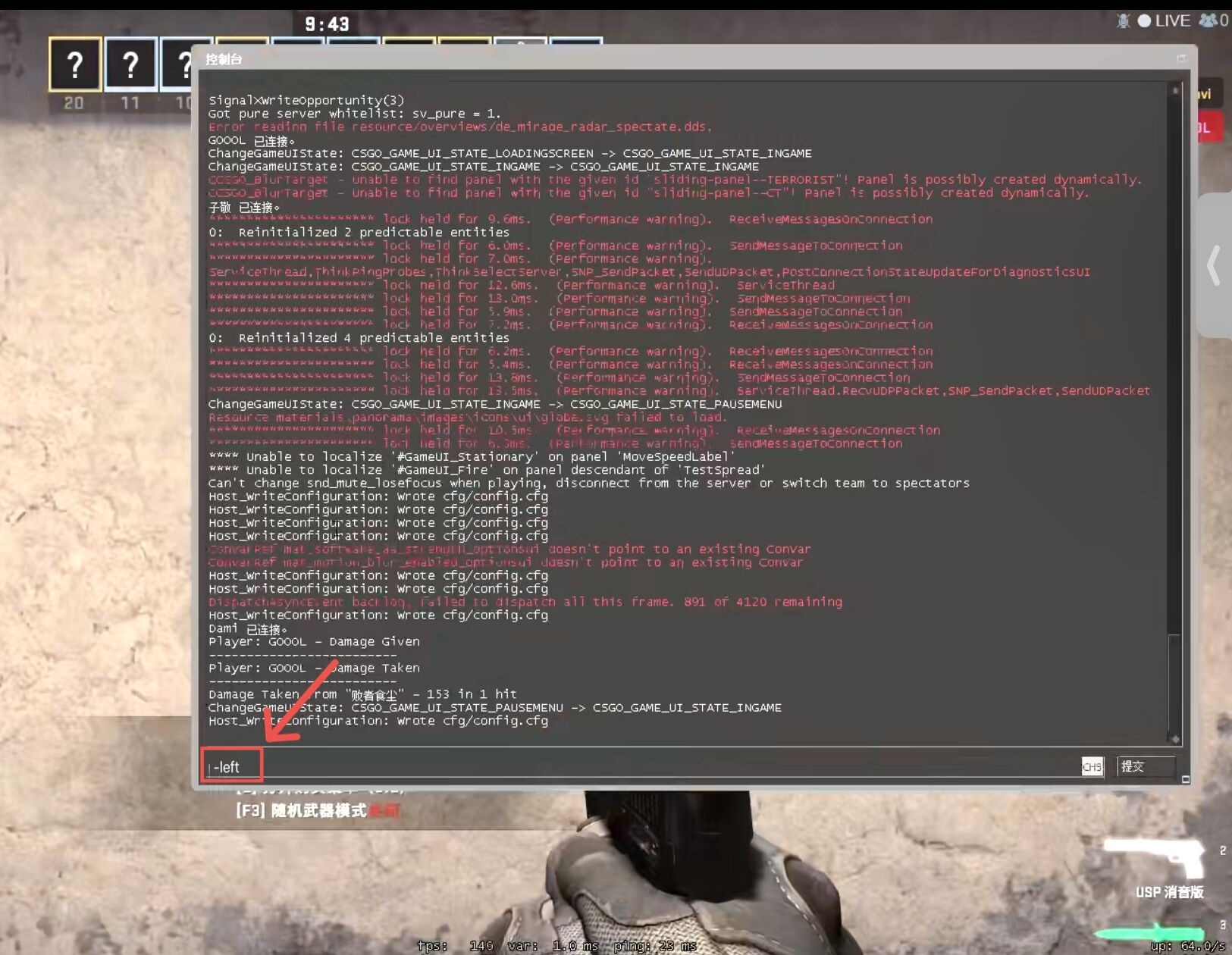Click the CHS input method button

pos(1092,766)
